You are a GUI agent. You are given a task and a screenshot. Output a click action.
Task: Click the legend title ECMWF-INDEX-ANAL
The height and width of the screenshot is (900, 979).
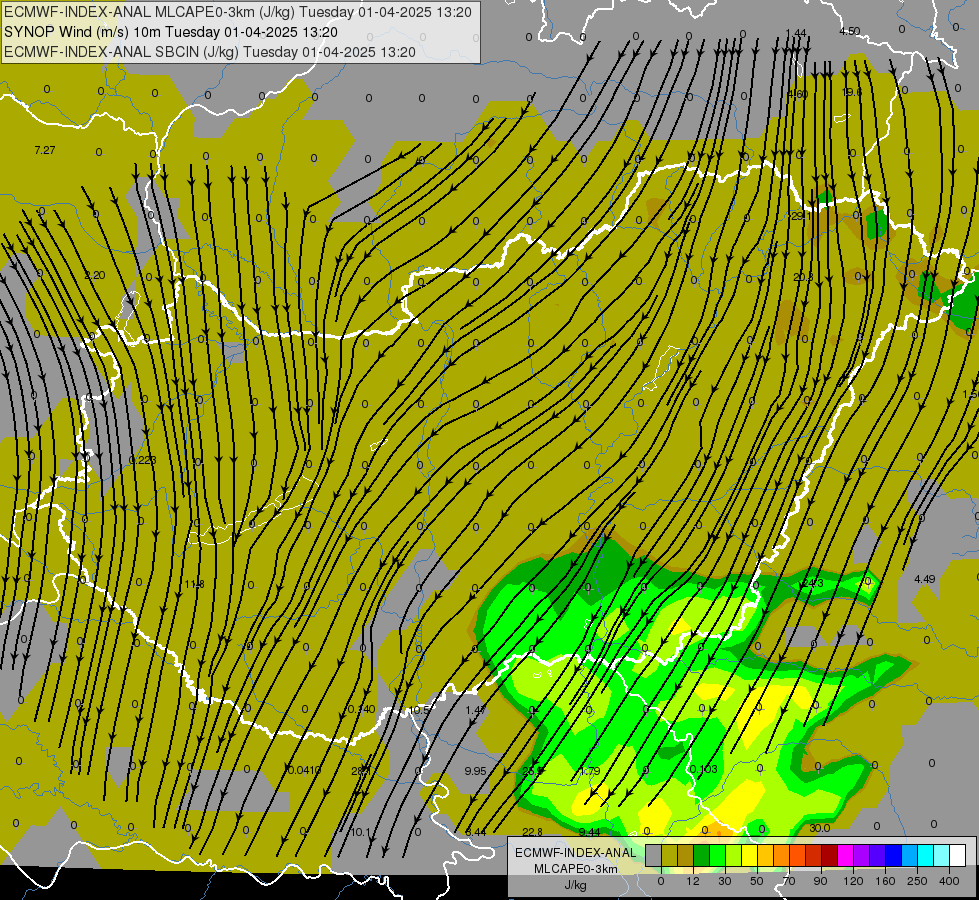[x=576, y=853]
